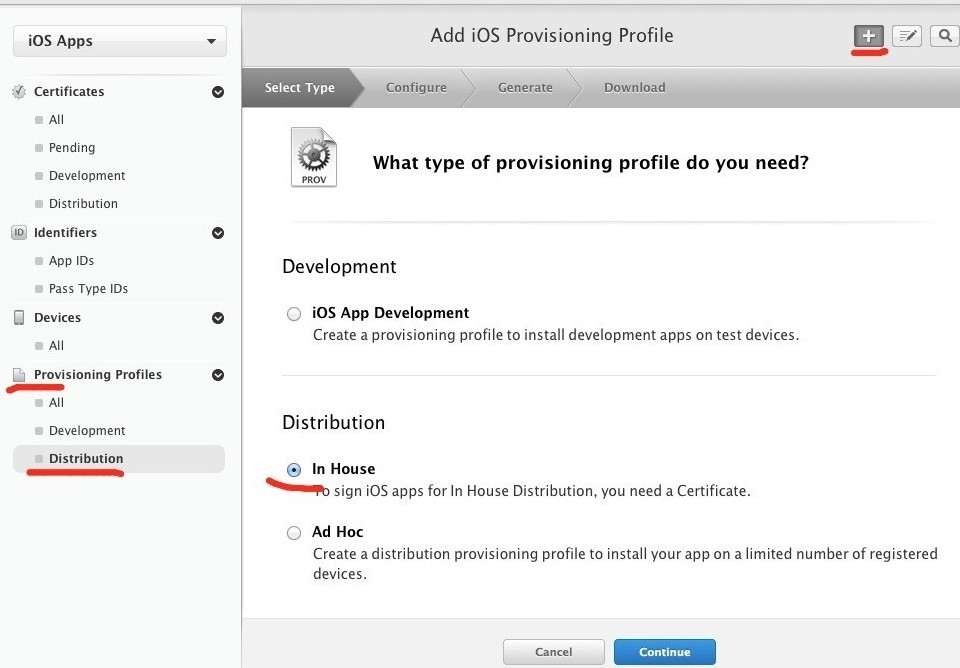Select the In House radio button
Image resolution: width=960 pixels, height=668 pixels.
coord(294,470)
